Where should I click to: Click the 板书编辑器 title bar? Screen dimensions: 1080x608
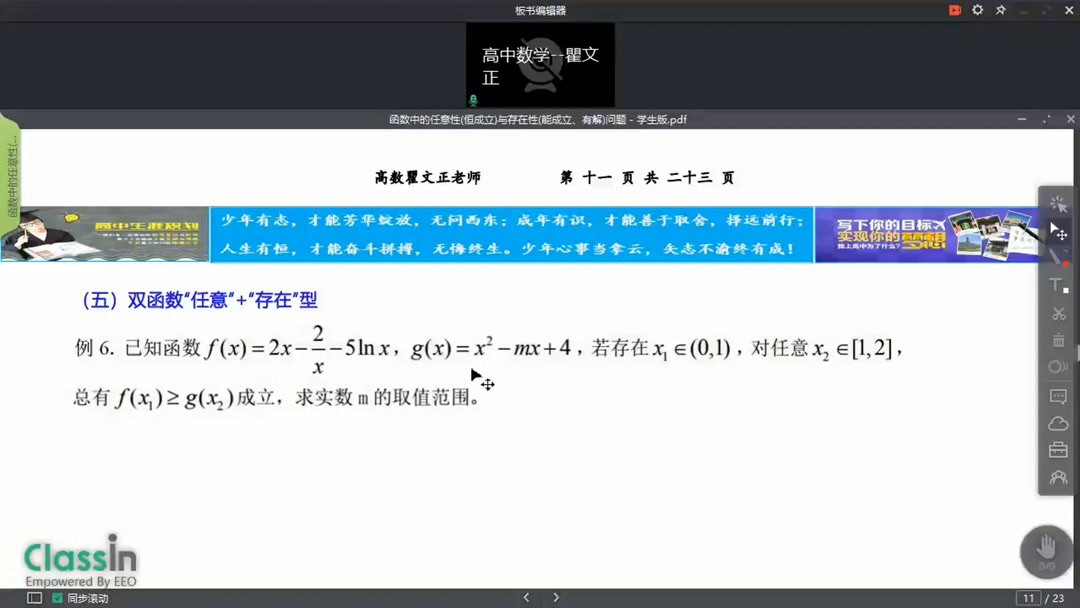pos(540,9)
